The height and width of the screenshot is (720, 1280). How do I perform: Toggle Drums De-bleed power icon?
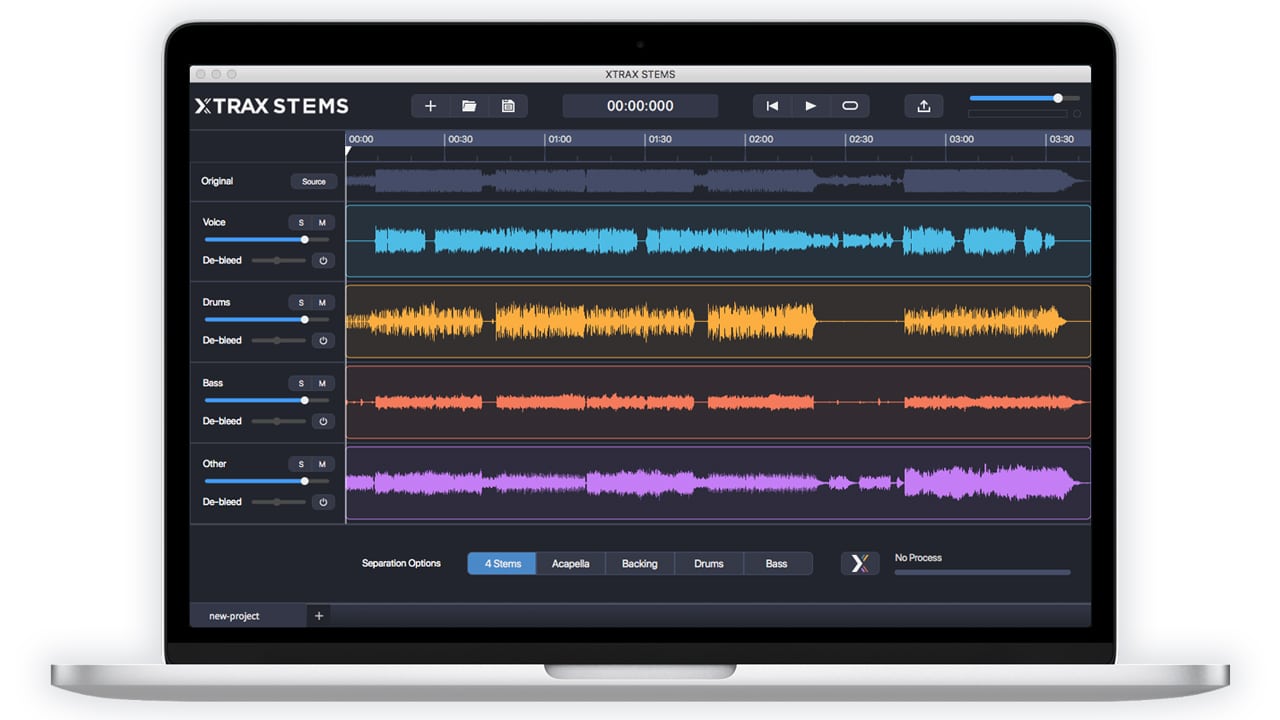click(323, 340)
